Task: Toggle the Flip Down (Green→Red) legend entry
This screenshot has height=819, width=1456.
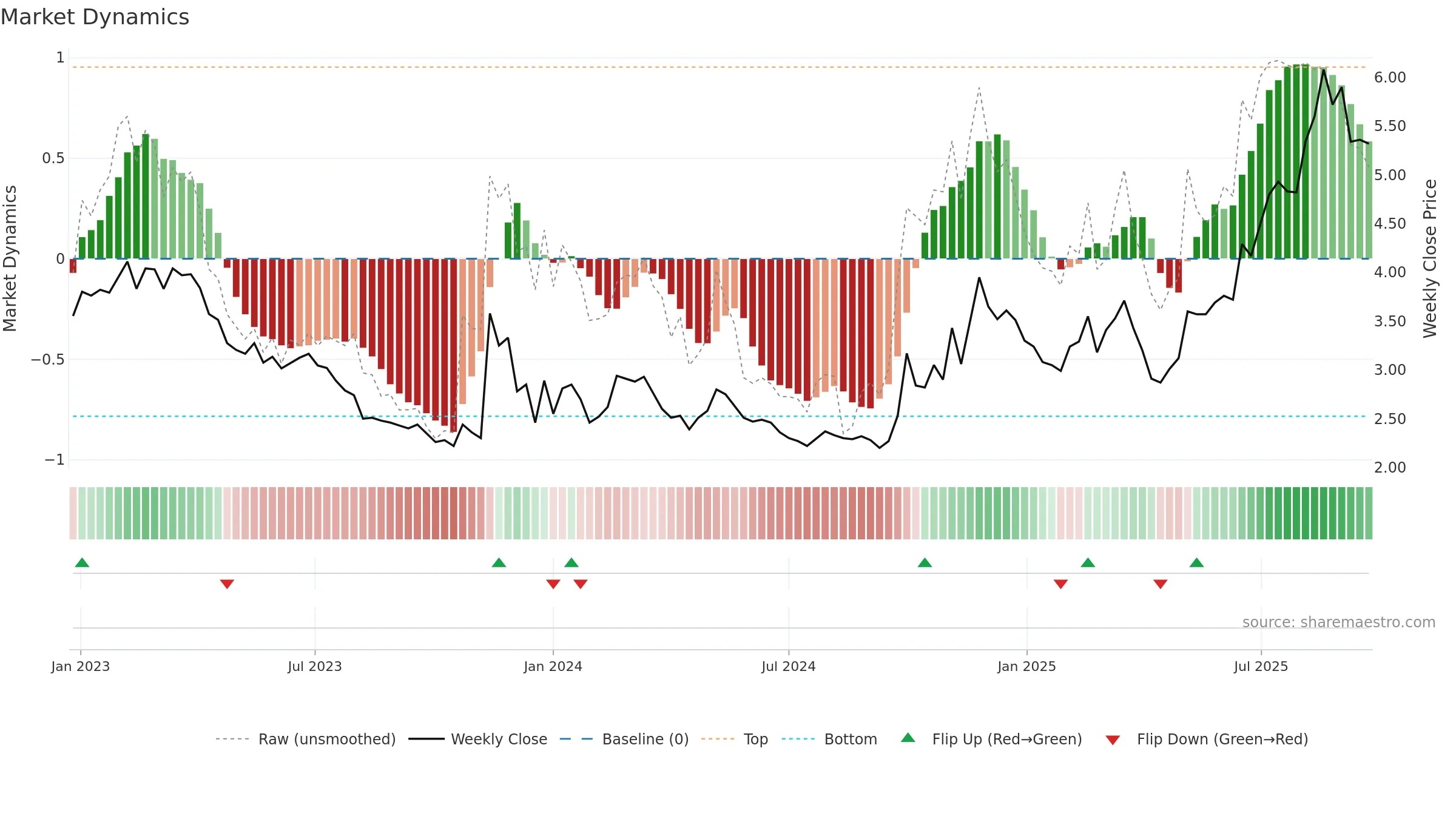Action: pyautogui.click(x=1206, y=739)
